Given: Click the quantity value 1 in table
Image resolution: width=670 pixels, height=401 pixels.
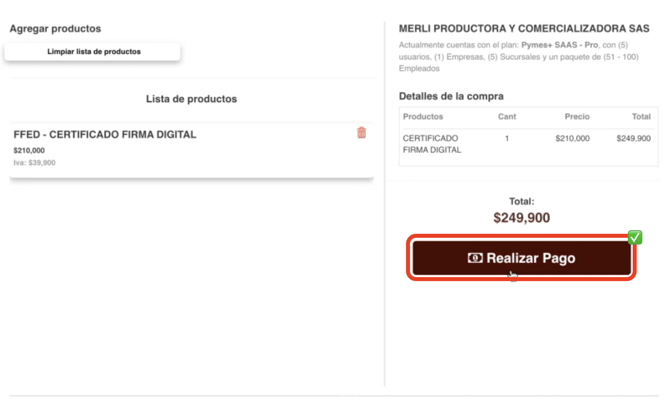Looking at the screenshot, I should (x=507, y=139).
